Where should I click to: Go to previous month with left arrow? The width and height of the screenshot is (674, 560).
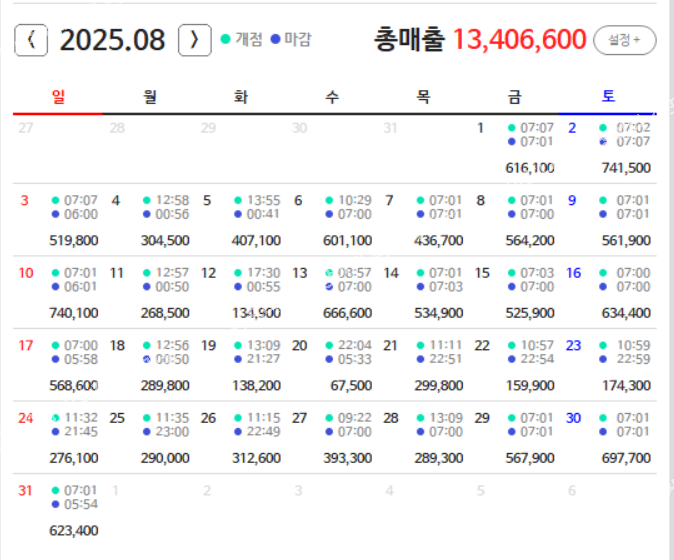pyautogui.click(x=31, y=40)
